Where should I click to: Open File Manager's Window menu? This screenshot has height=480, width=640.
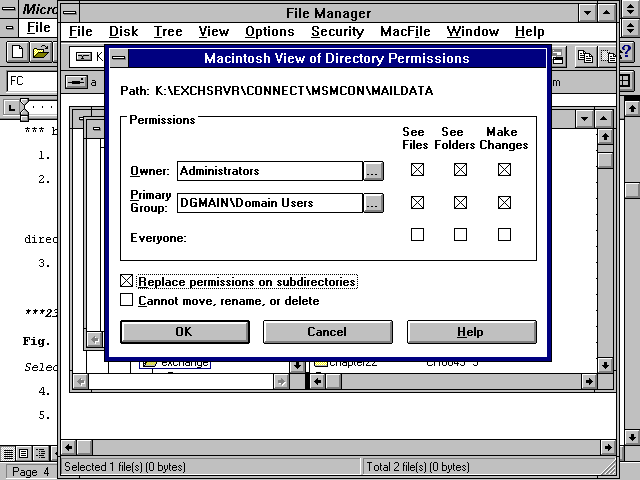point(473,31)
